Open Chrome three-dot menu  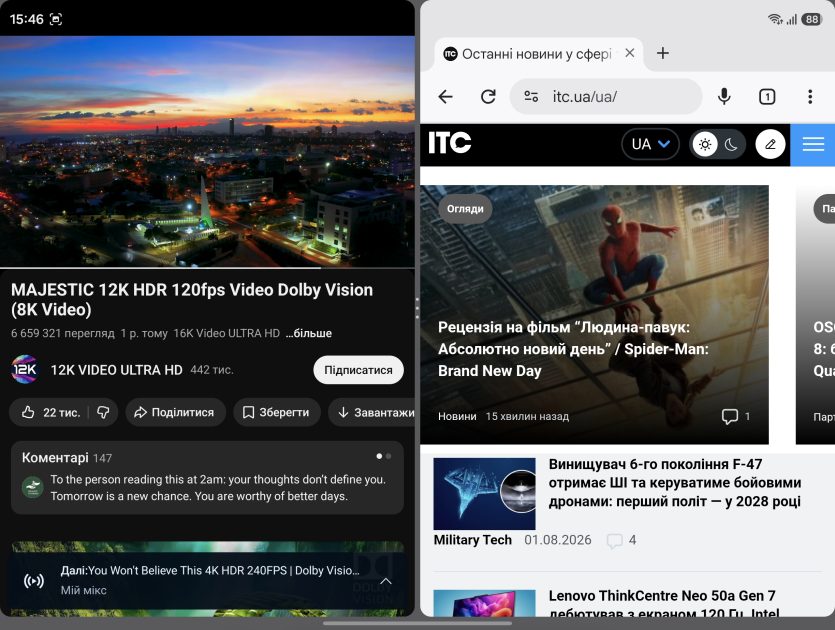pyautogui.click(x=810, y=96)
